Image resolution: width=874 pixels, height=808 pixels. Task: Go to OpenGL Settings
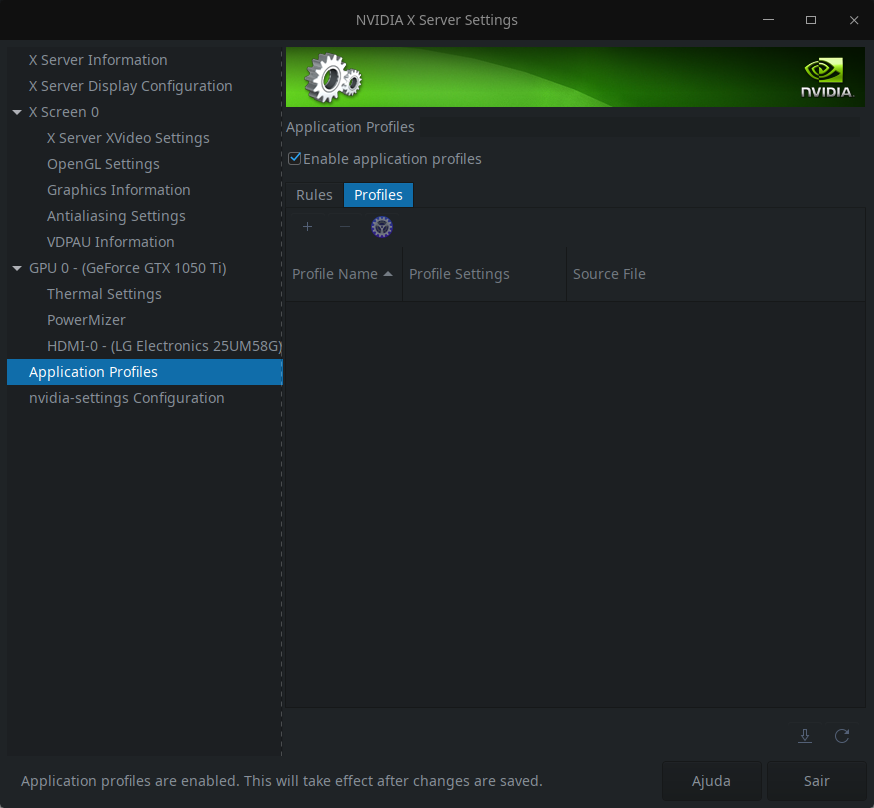click(x=103, y=164)
